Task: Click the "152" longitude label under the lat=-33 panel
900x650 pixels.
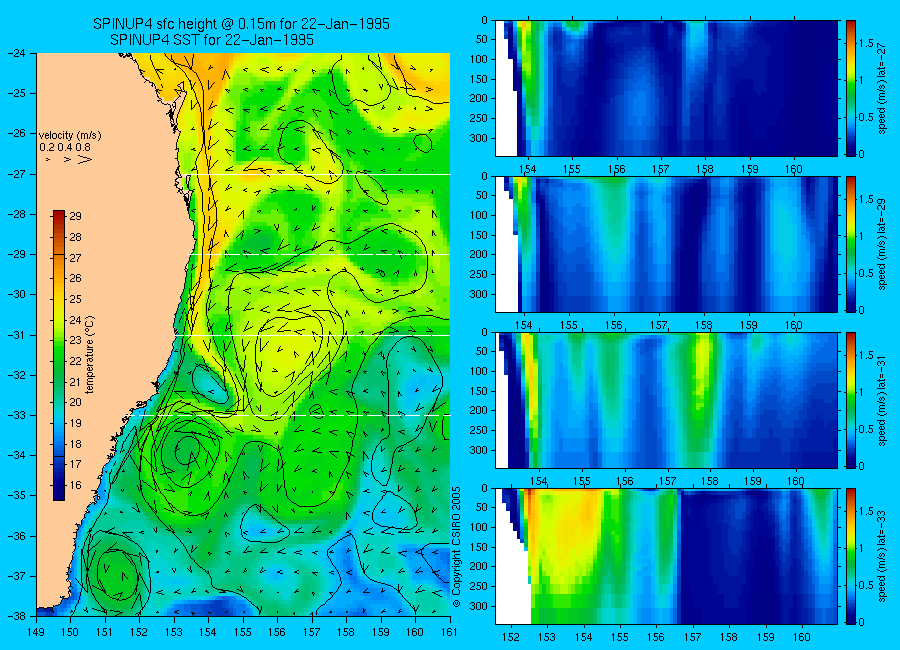Action: pyautogui.click(x=510, y=637)
